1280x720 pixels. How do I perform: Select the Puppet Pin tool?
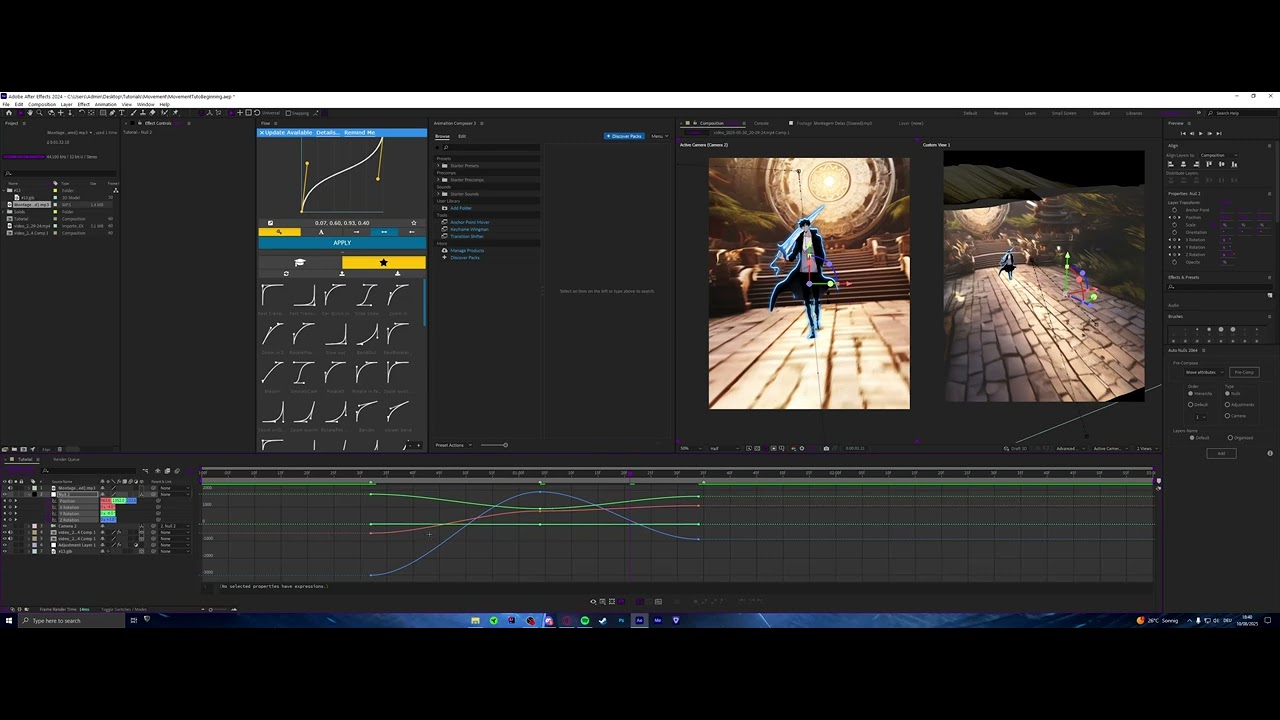[x=175, y=113]
